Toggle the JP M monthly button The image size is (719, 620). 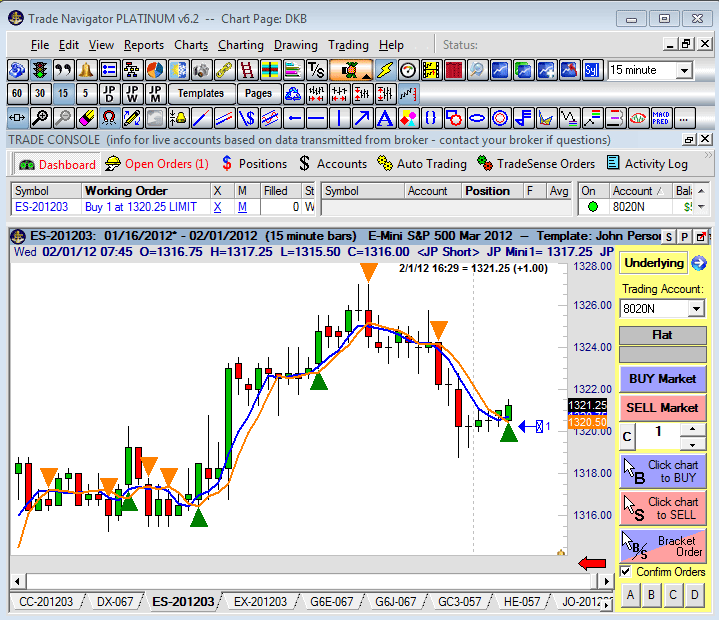[x=155, y=94]
